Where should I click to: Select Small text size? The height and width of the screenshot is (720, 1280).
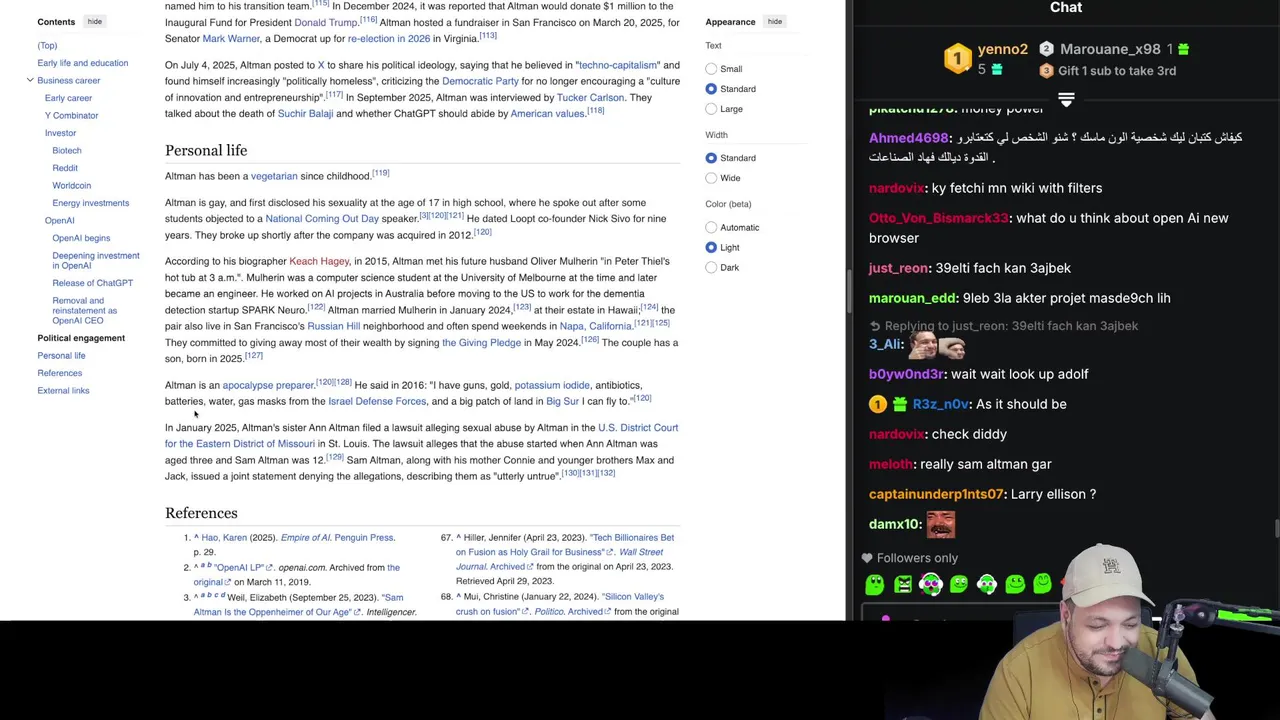click(711, 69)
